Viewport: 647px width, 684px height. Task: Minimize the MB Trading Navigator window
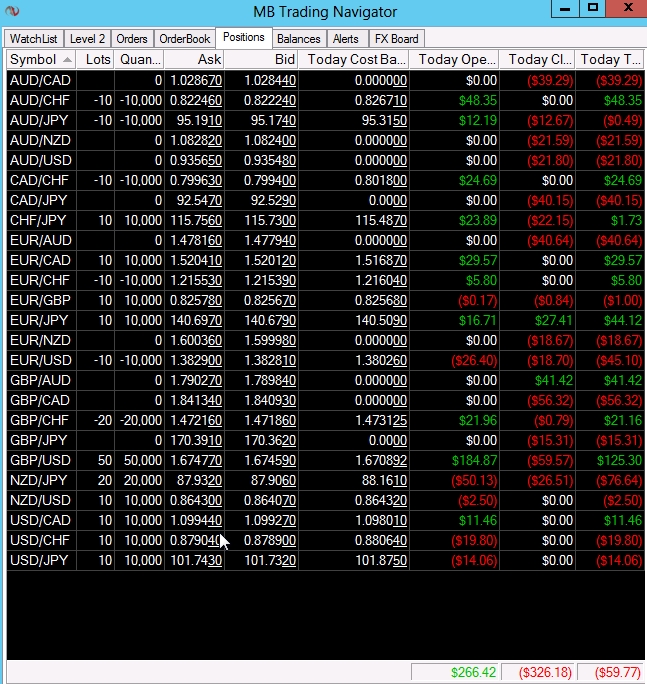point(565,8)
